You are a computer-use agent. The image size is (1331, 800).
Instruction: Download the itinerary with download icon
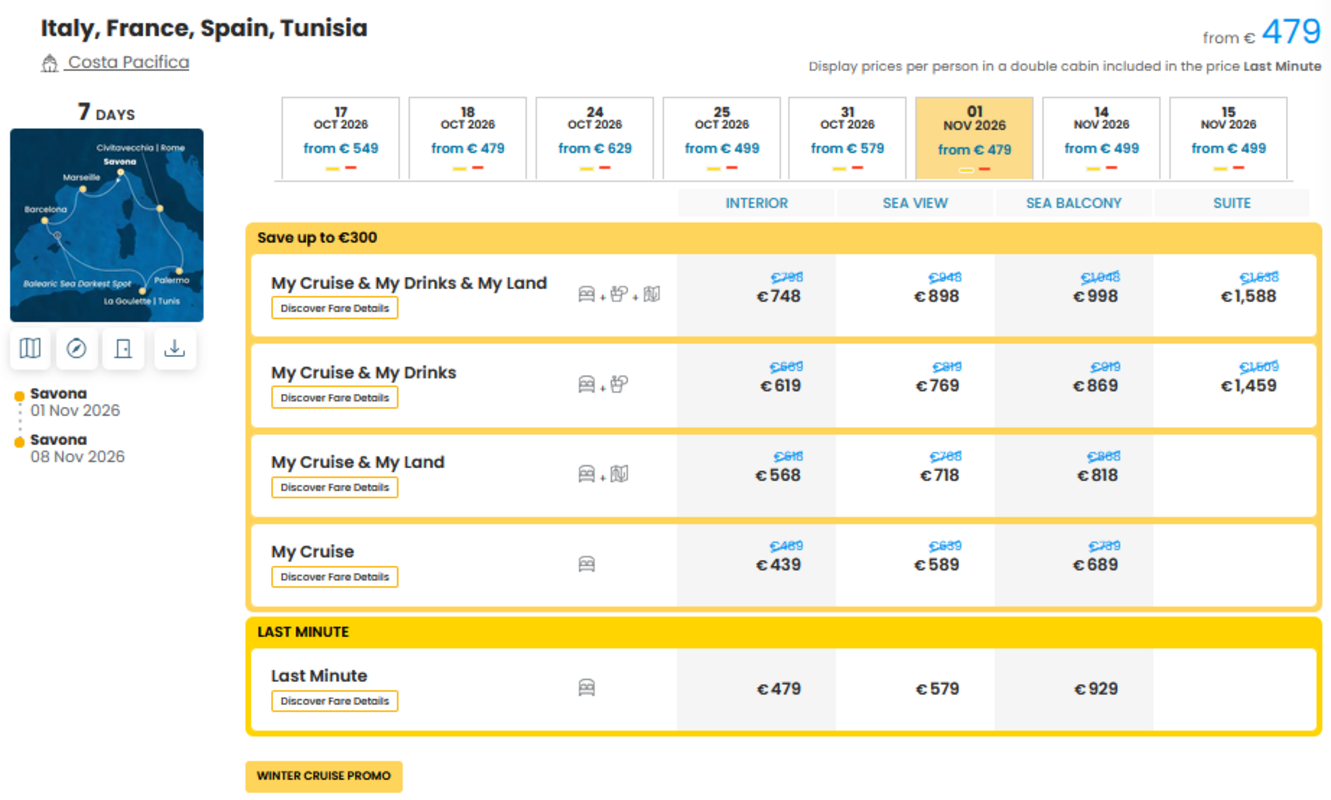pyautogui.click(x=175, y=348)
